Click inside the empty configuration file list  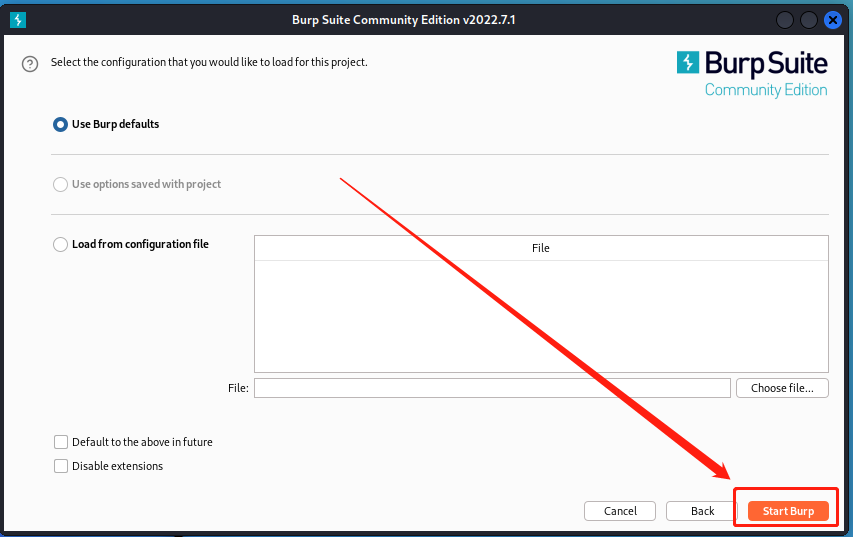coord(541,316)
